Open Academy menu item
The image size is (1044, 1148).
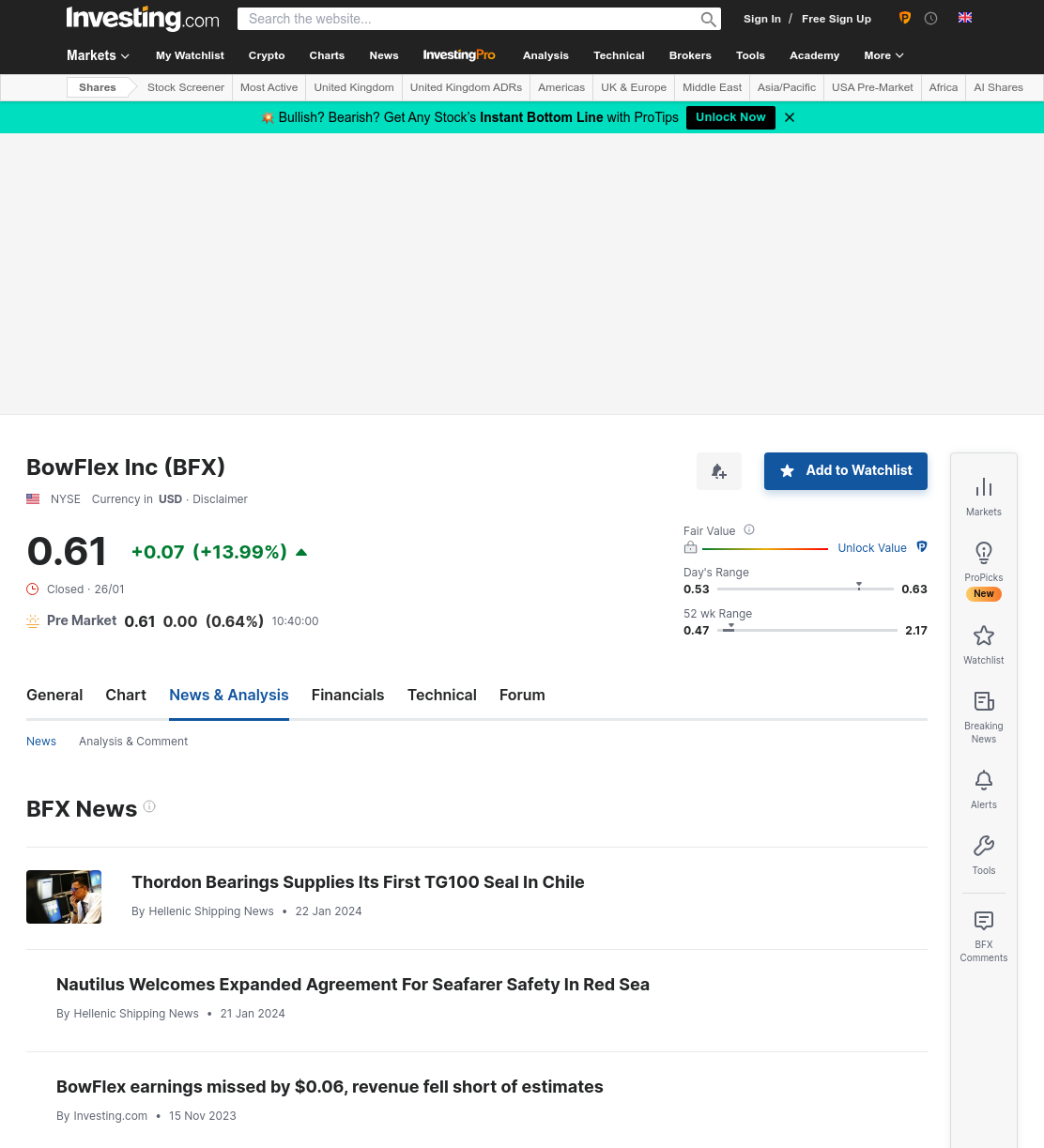click(x=814, y=55)
